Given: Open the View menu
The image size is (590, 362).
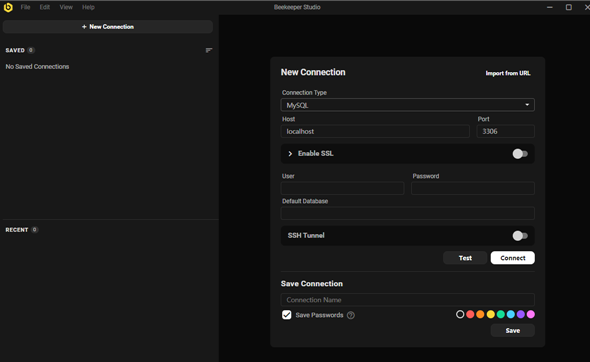Looking at the screenshot, I should coord(66,7).
